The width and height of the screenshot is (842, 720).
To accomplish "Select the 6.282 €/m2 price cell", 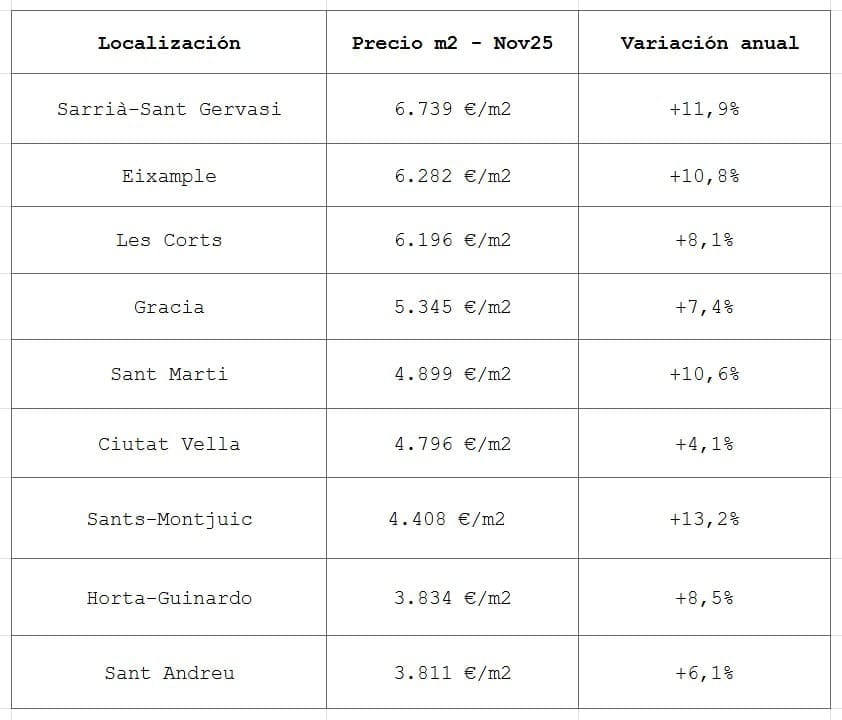I will tap(452, 176).
